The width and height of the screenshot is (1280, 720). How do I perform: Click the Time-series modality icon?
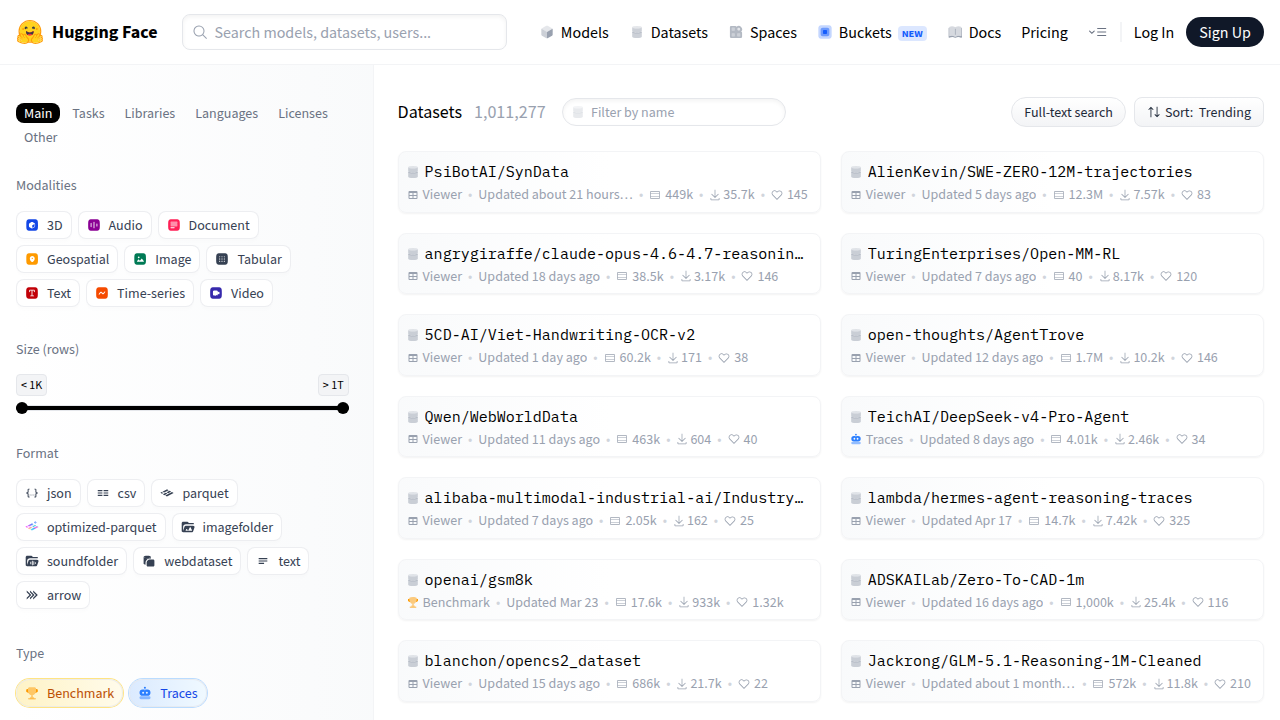(x=102, y=293)
